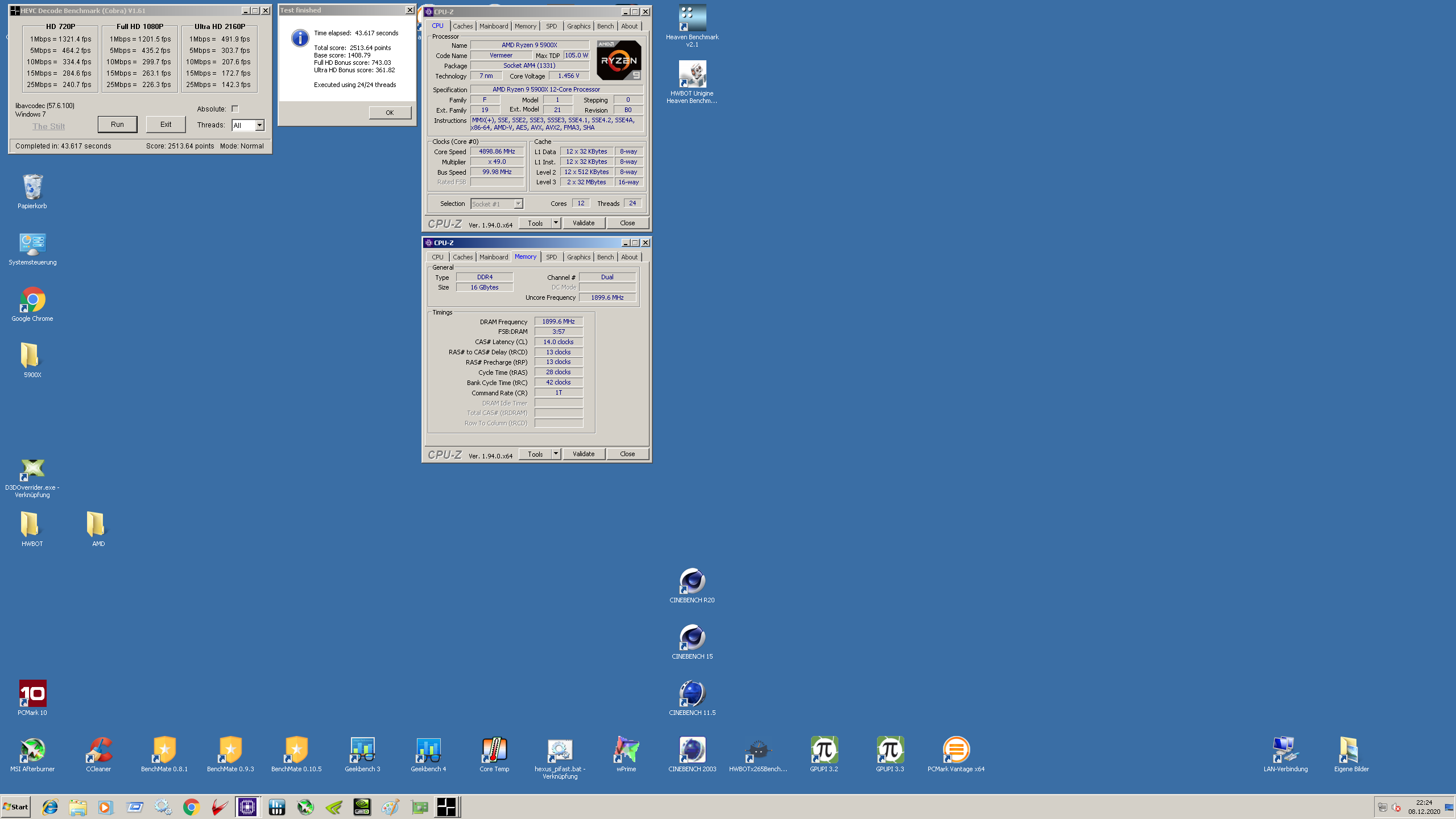
Task: Click Validate in top CPU-Z window
Action: 584,223
